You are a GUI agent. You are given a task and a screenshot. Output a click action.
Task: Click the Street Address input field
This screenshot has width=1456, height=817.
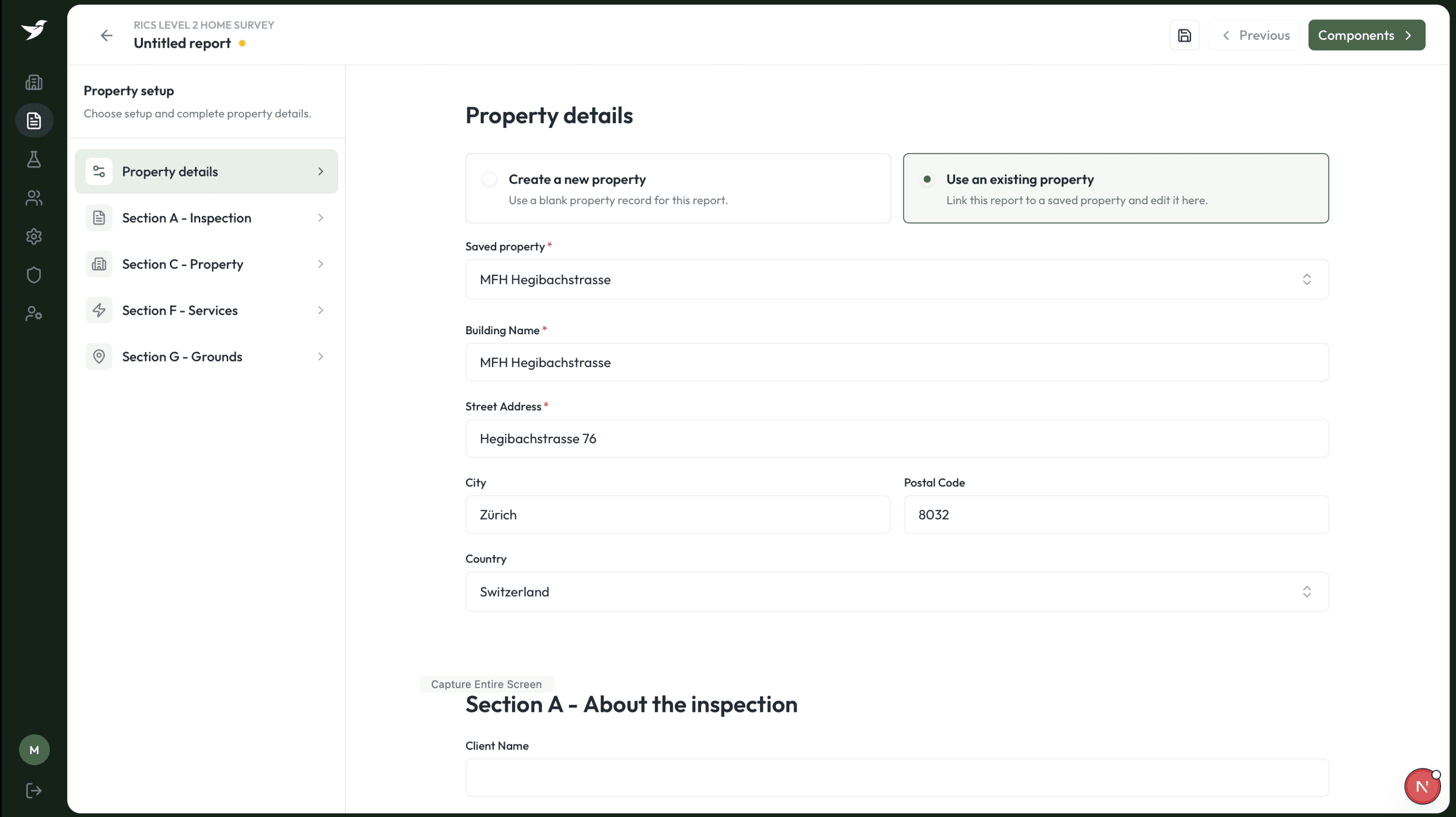coord(896,438)
